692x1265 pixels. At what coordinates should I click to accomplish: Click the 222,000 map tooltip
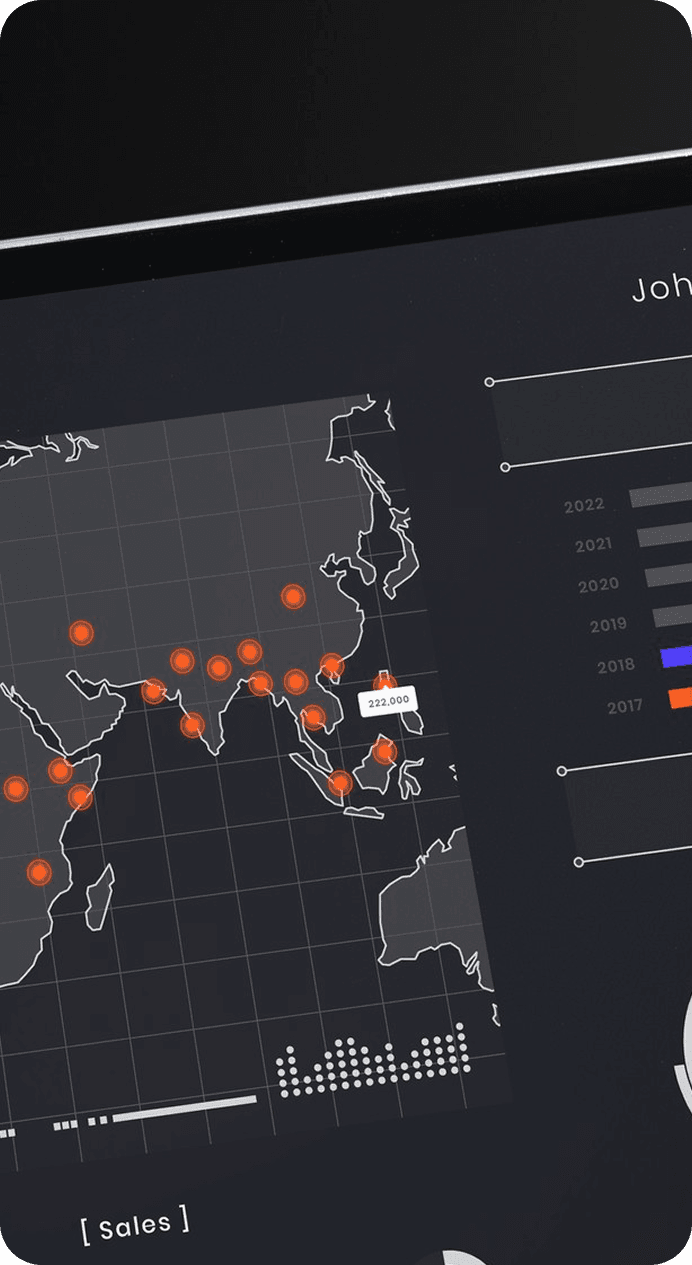click(x=388, y=703)
